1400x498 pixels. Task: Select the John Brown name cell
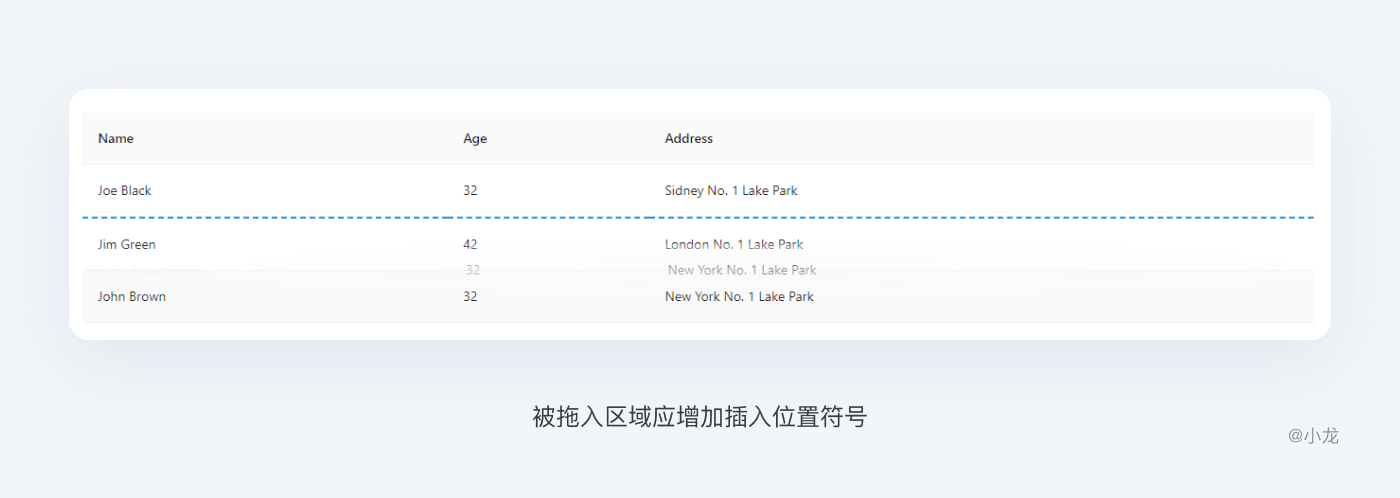pyautogui.click(x=132, y=297)
